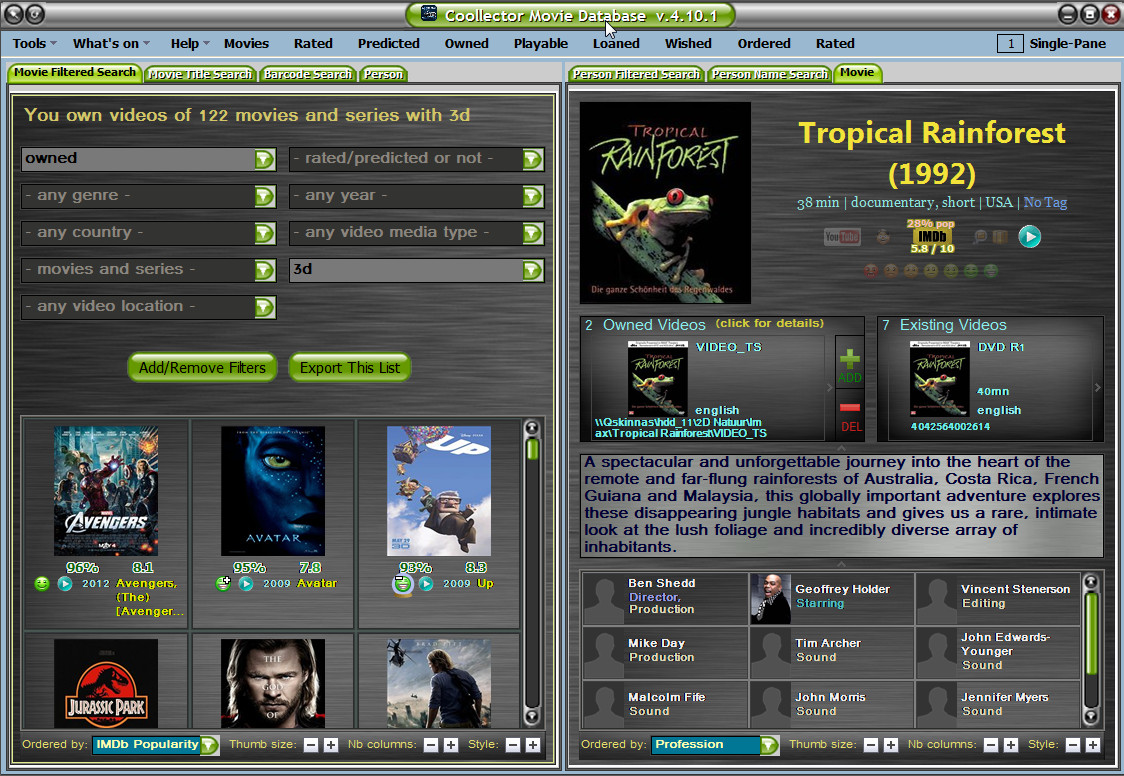
Task: Change ordering from IMDb Popularity dropdown
Action: point(155,745)
